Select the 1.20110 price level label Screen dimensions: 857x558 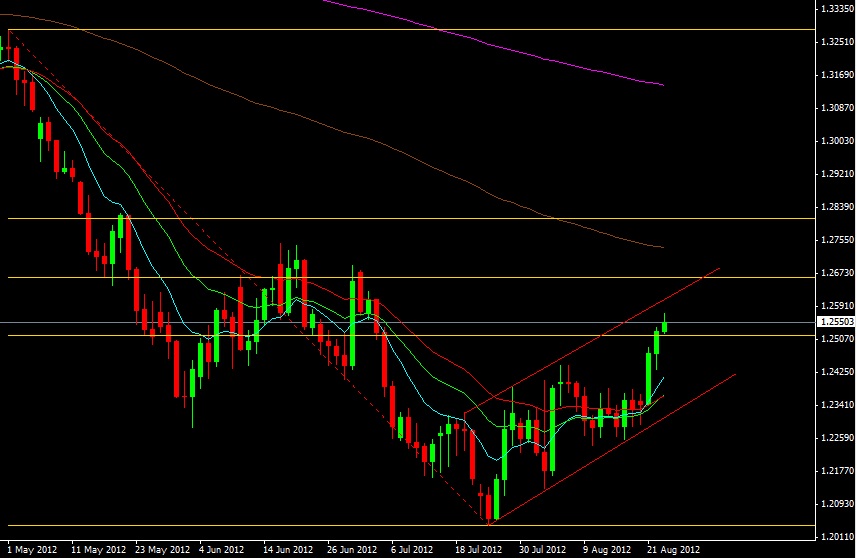[x=837, y=537]
